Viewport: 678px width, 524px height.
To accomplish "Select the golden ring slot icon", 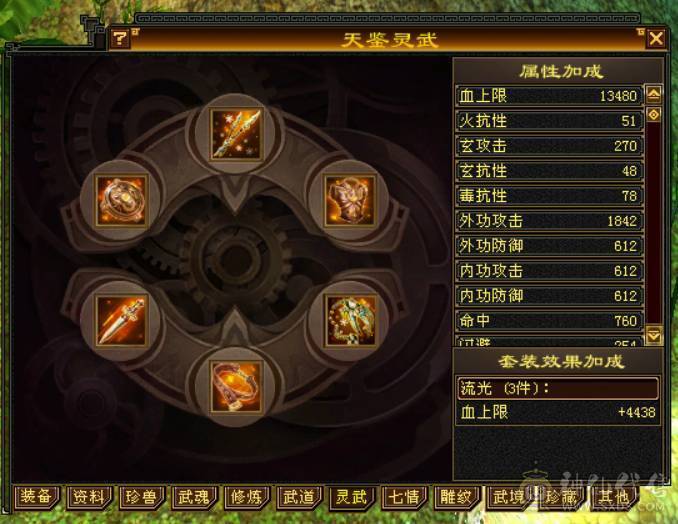I will pos(121,200).
